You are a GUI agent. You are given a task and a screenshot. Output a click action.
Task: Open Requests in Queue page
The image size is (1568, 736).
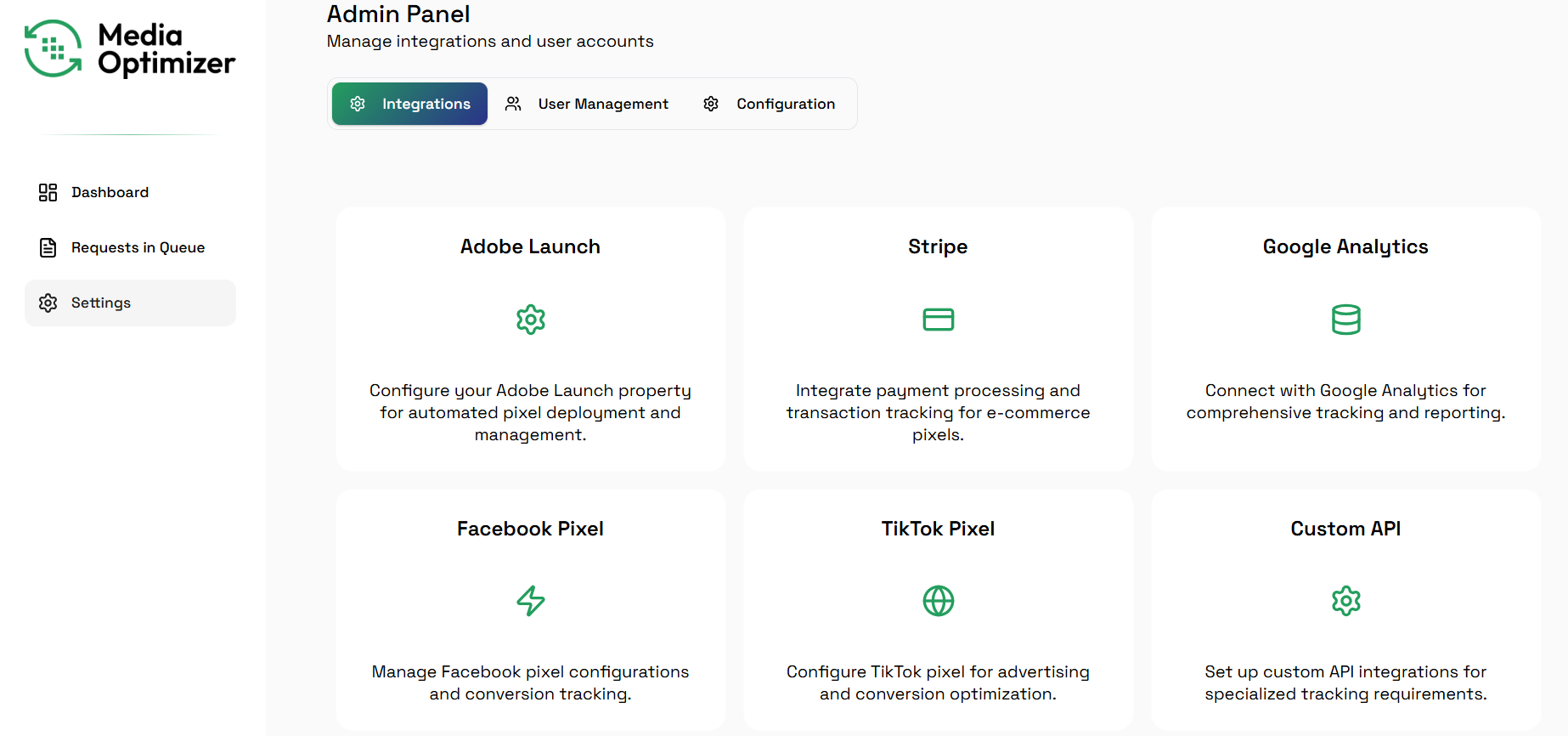coord(138,248)
